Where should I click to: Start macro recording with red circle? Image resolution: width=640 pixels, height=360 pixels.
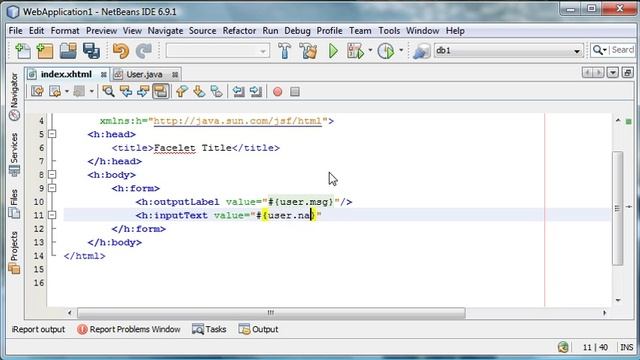(278, 91)
